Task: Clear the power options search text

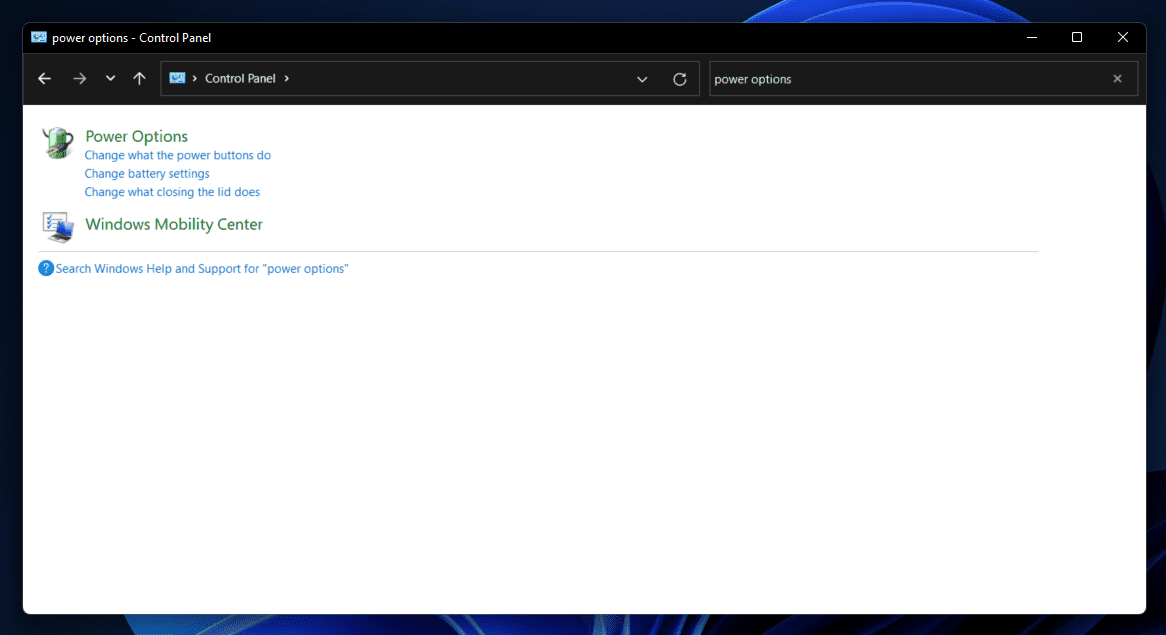Action: click(x=1117, y=79)
